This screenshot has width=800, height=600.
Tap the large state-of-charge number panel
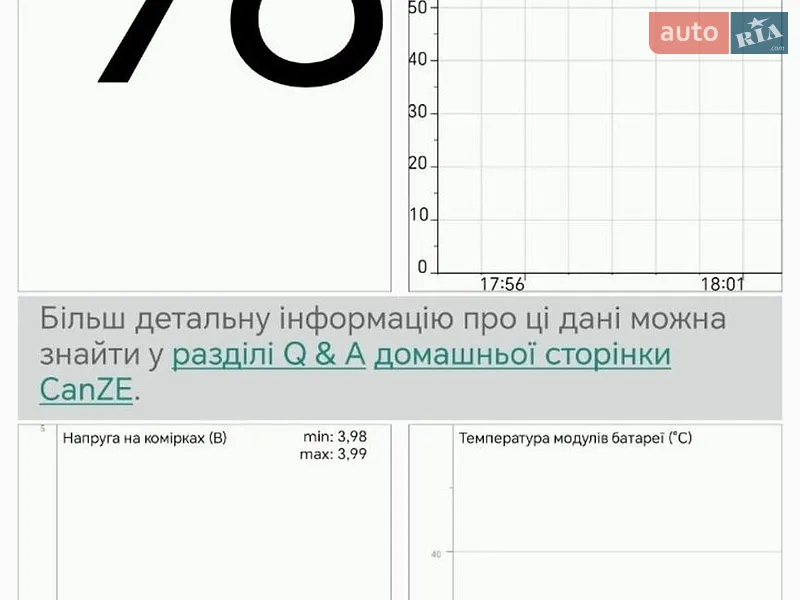pos(205,145)
